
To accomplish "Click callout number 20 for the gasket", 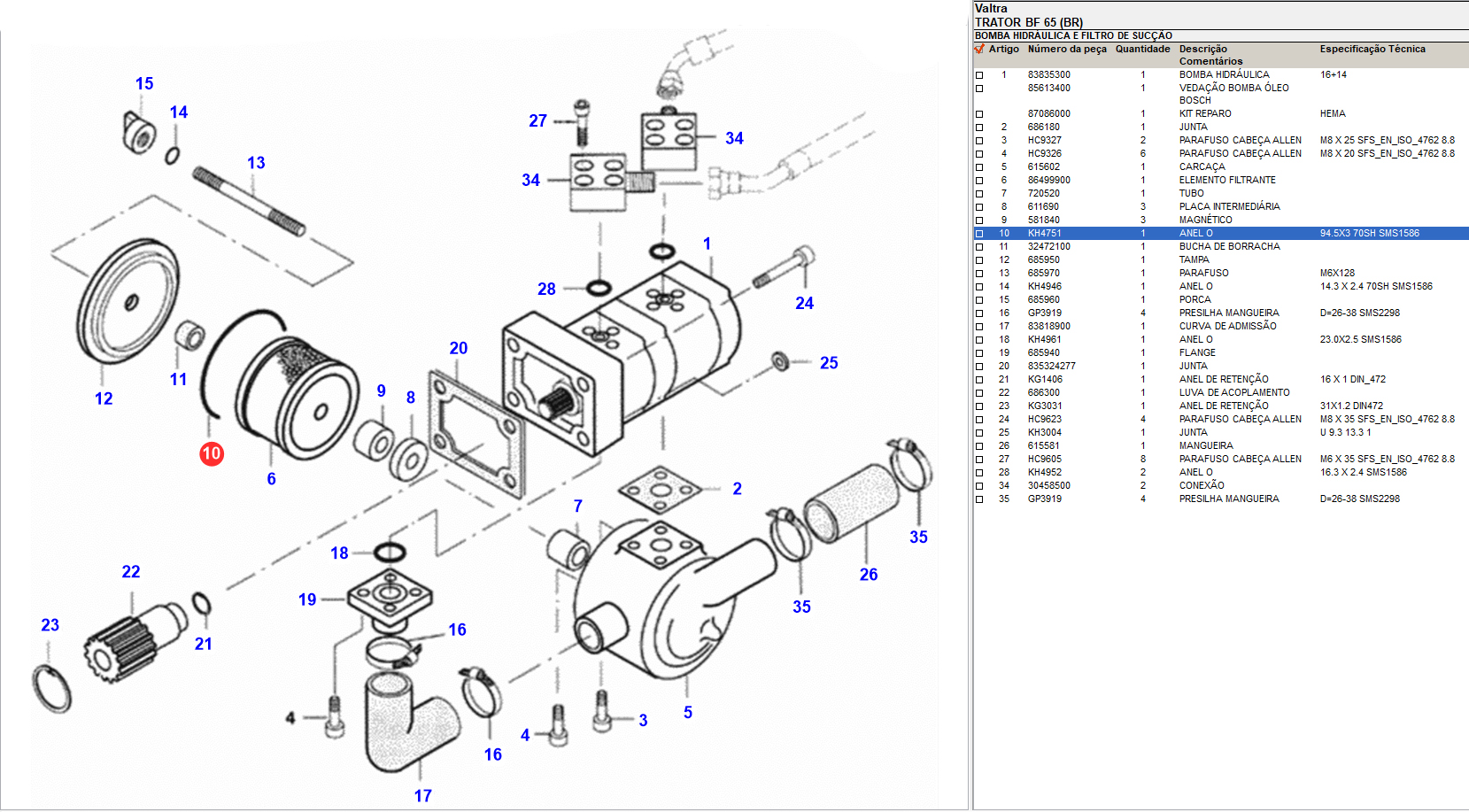I will 458,348.
